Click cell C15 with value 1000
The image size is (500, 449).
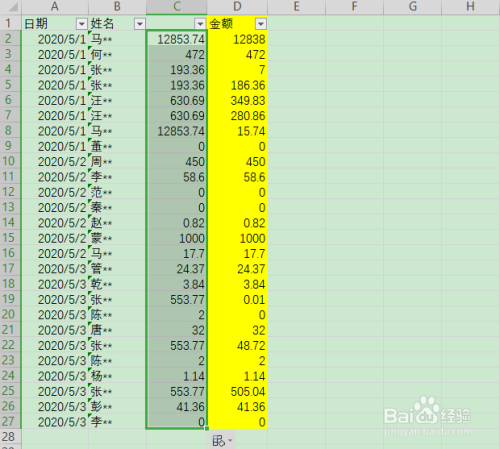(177, 238)
